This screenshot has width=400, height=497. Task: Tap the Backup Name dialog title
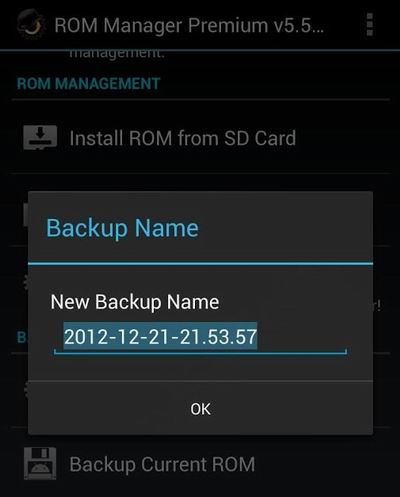coord(122,228)
